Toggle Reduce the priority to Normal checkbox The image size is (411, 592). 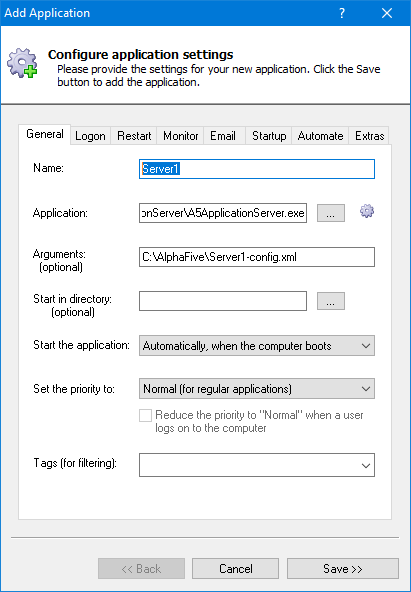[x=145, y=415]
